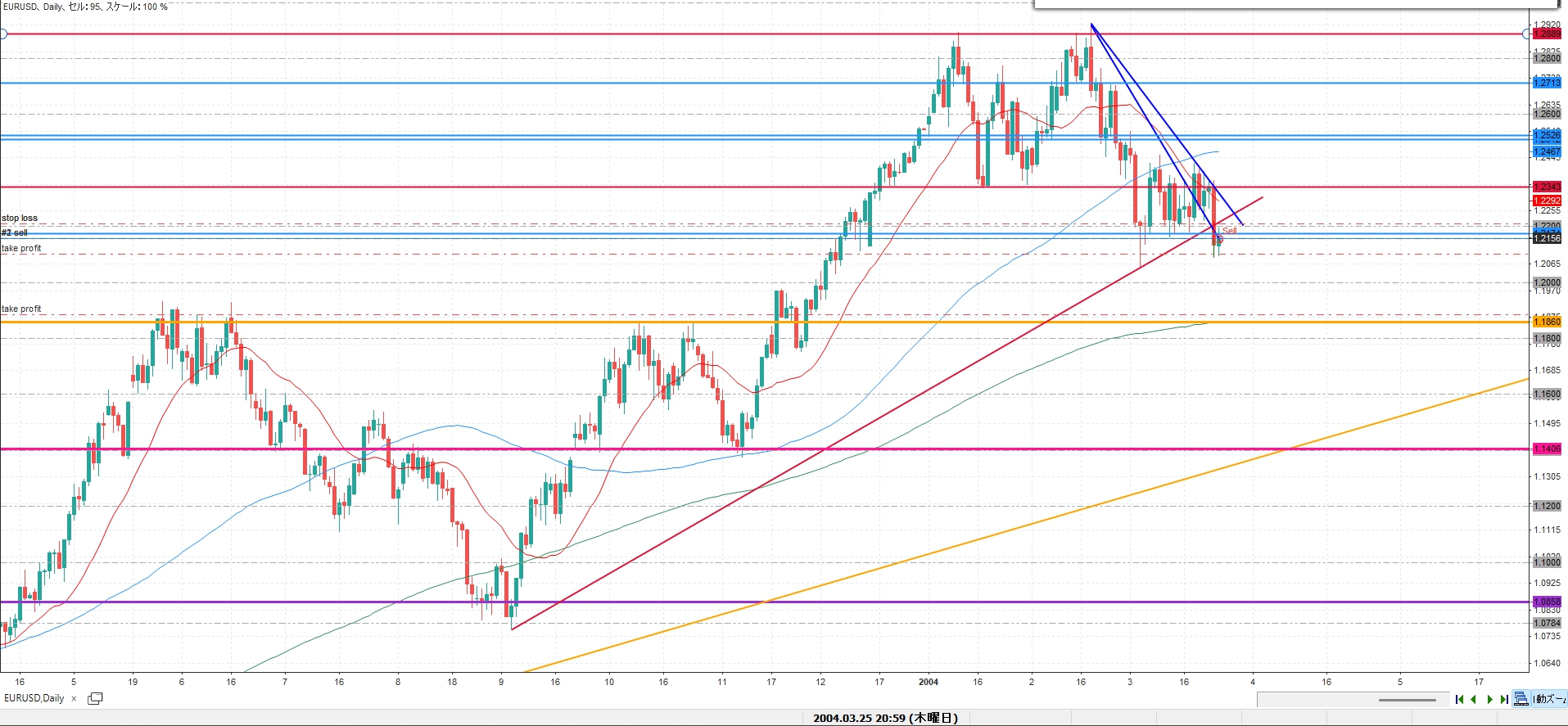Viewport: 1568px width, 726px height.
Task: Click the red 1.2889 price label
Action: (x=1547, y=34)
